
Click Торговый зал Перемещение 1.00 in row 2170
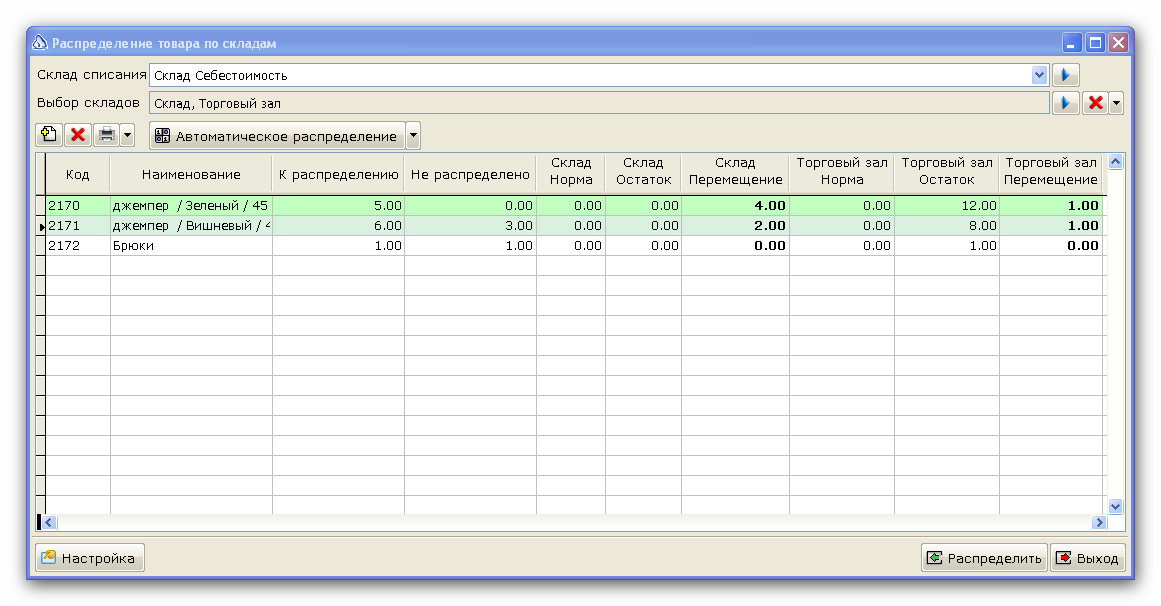click(1051, 206)
